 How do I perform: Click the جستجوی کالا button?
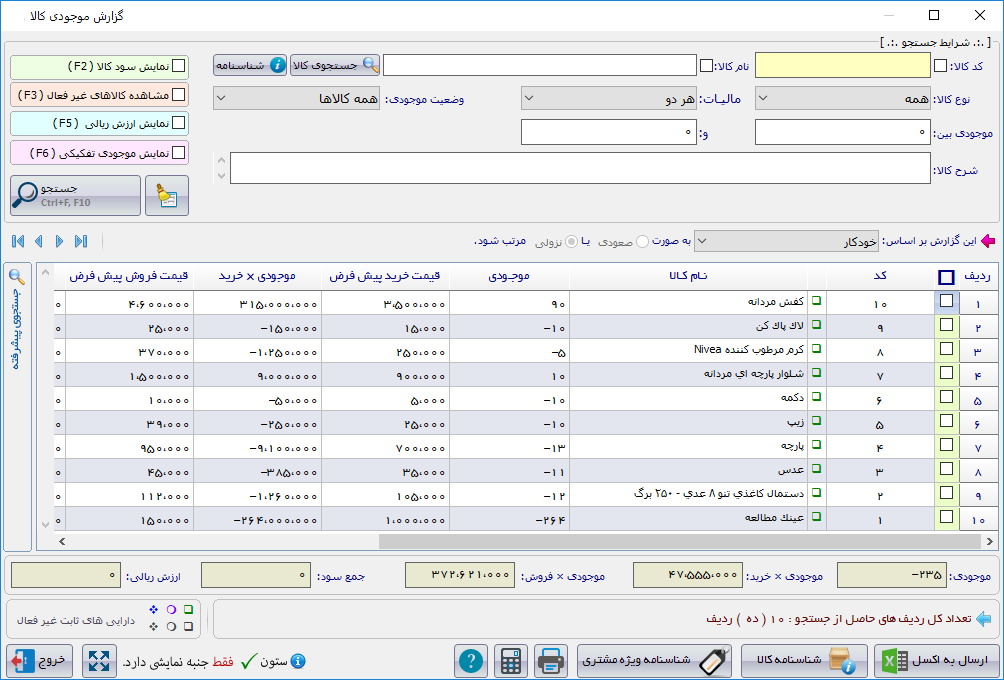pos(335,65)
